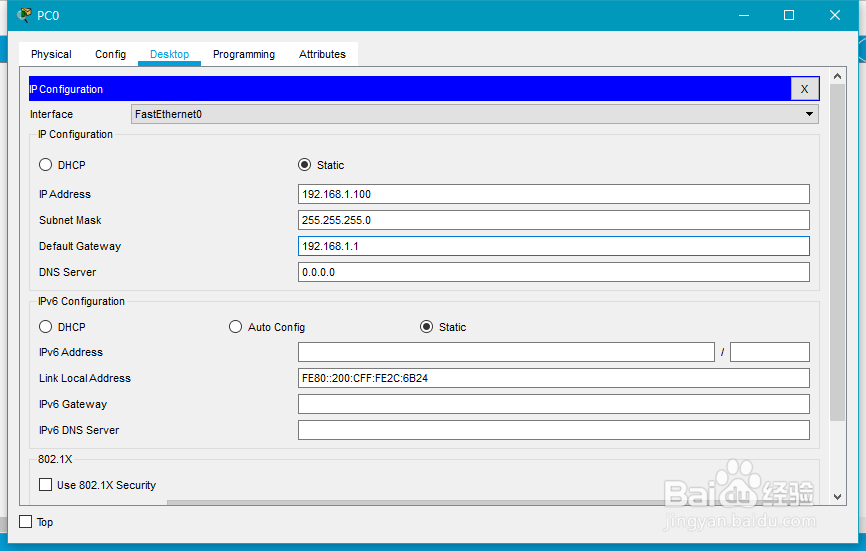Image resolution: width=866 pixels, height=551 pixels.
Task: Click the IPv6 DNS Server field
Action: [554, 430]
